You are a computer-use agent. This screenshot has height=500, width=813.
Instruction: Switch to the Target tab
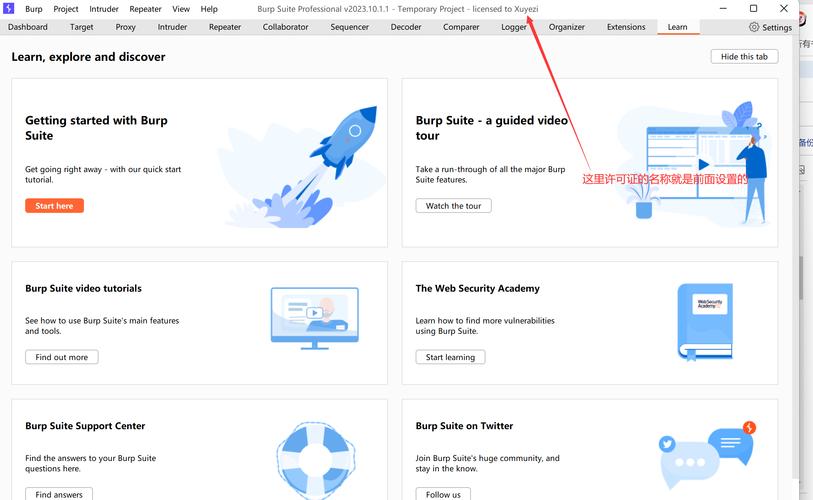point(81,27)
